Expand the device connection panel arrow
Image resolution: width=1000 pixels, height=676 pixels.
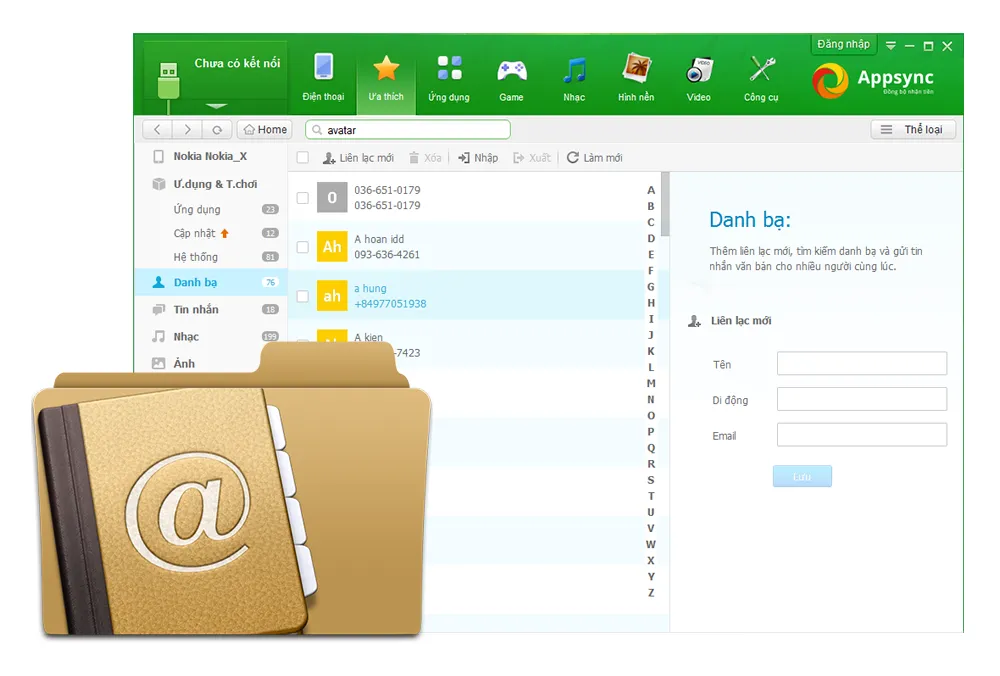pyautogui.click(x=216, y=106)
